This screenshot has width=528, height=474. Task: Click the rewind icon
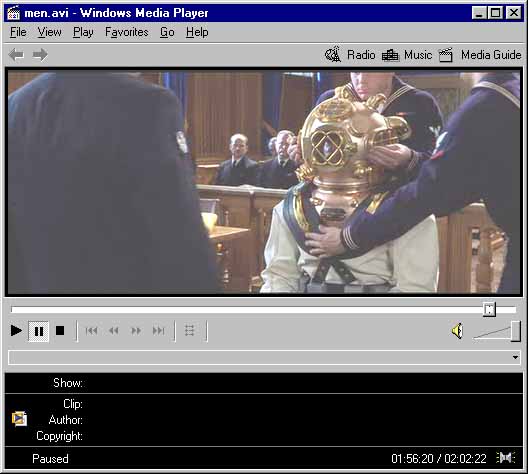point(114,331)
